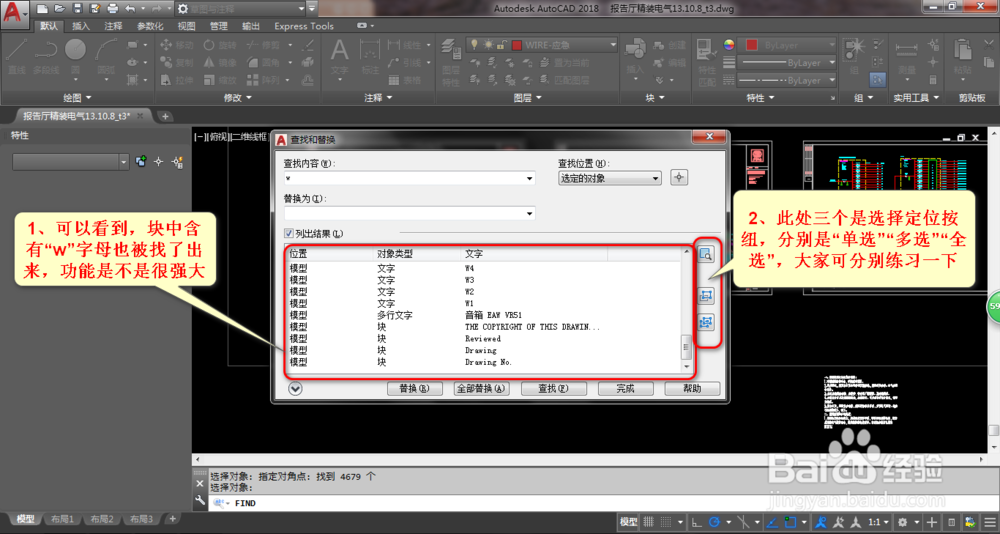This screenshot has width=1000, height=534.
Task: Toggle PICKADD mode in properties palette
Action: (x=141, y=162)
